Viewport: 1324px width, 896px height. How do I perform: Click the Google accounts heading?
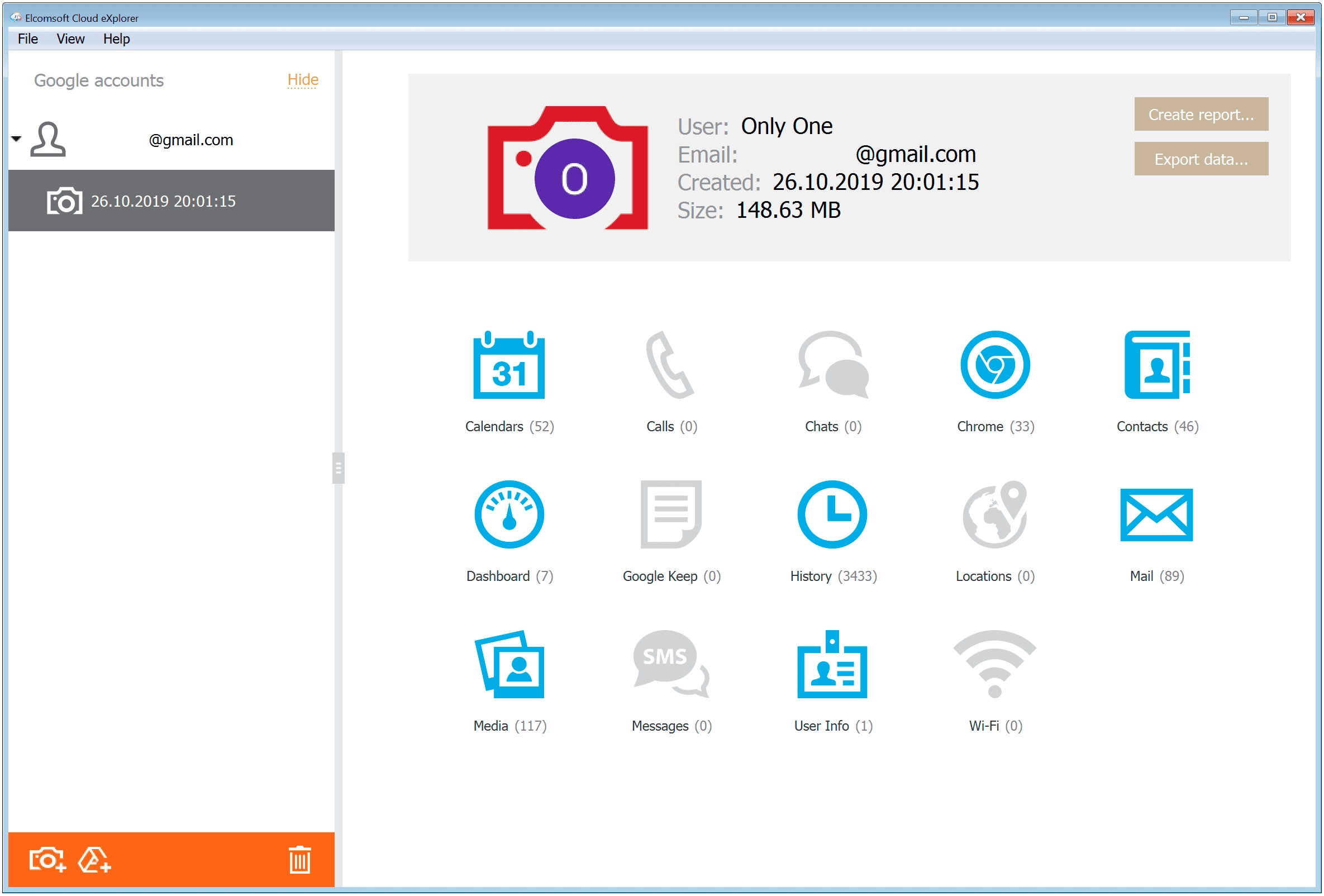[98, 80]
